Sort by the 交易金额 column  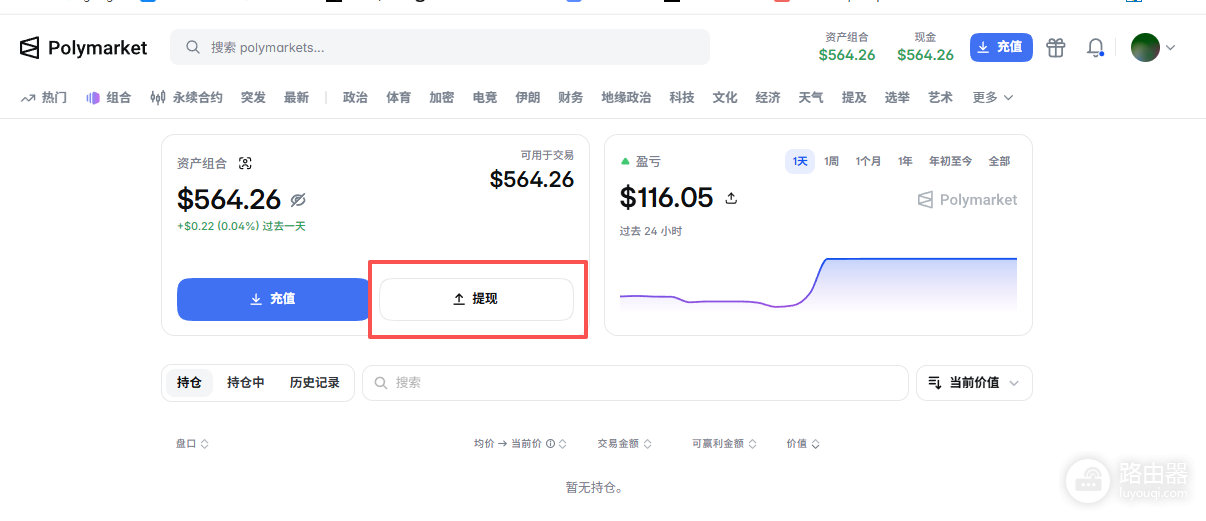pyautogui.click(x=625, y=444)
